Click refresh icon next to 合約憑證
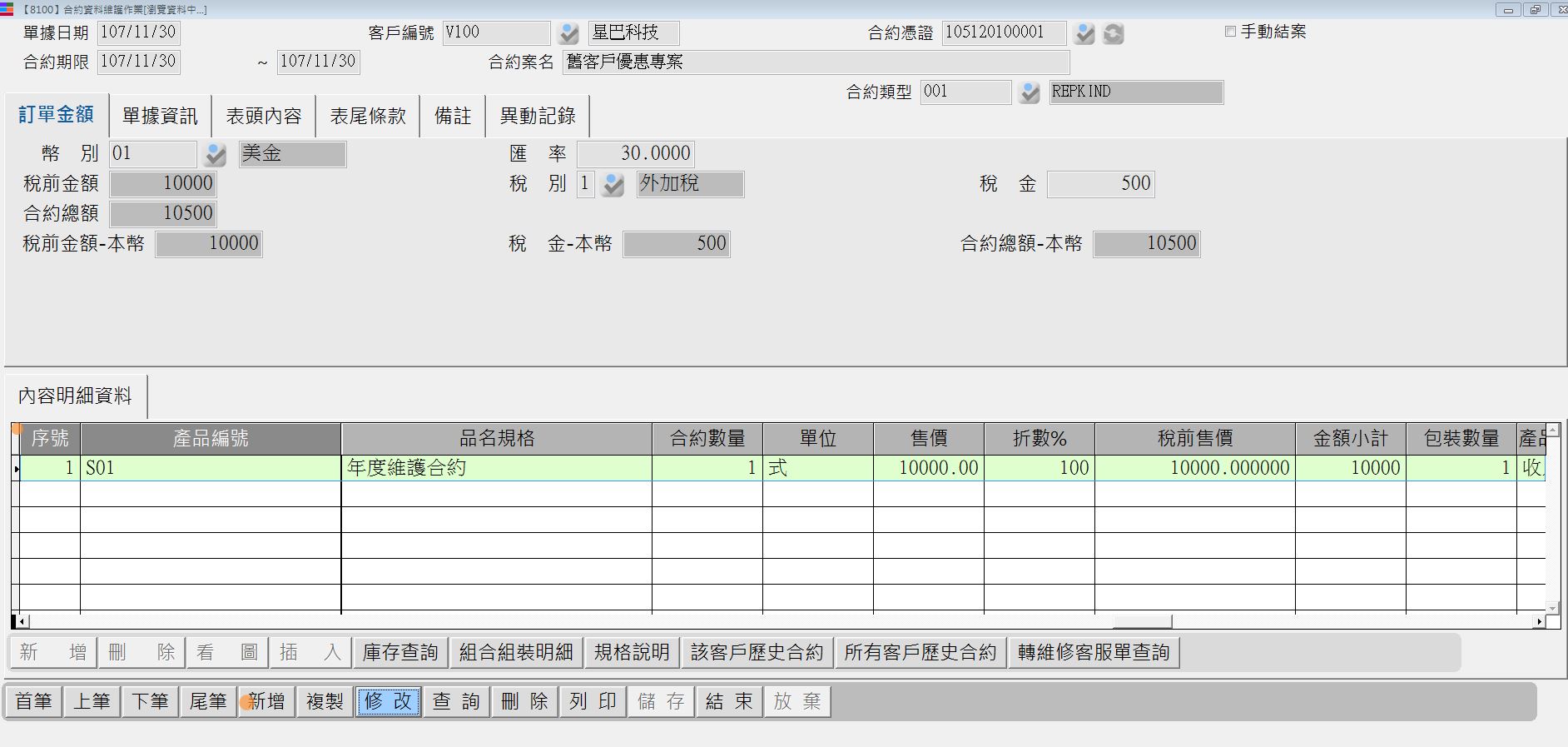1568x747 pixels. point(1113,33)
